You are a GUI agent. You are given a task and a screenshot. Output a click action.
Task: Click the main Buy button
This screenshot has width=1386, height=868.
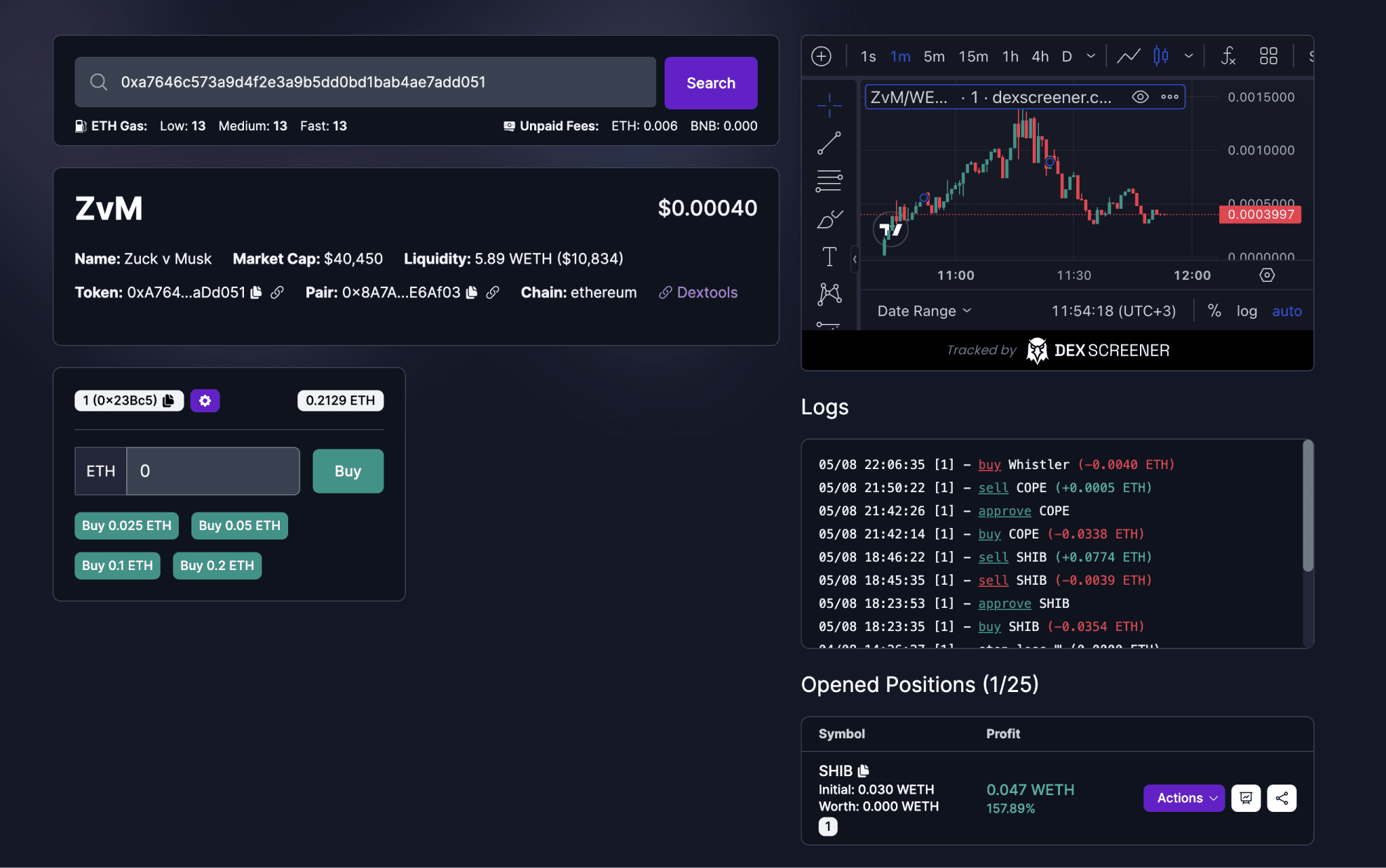pos(348,471)
